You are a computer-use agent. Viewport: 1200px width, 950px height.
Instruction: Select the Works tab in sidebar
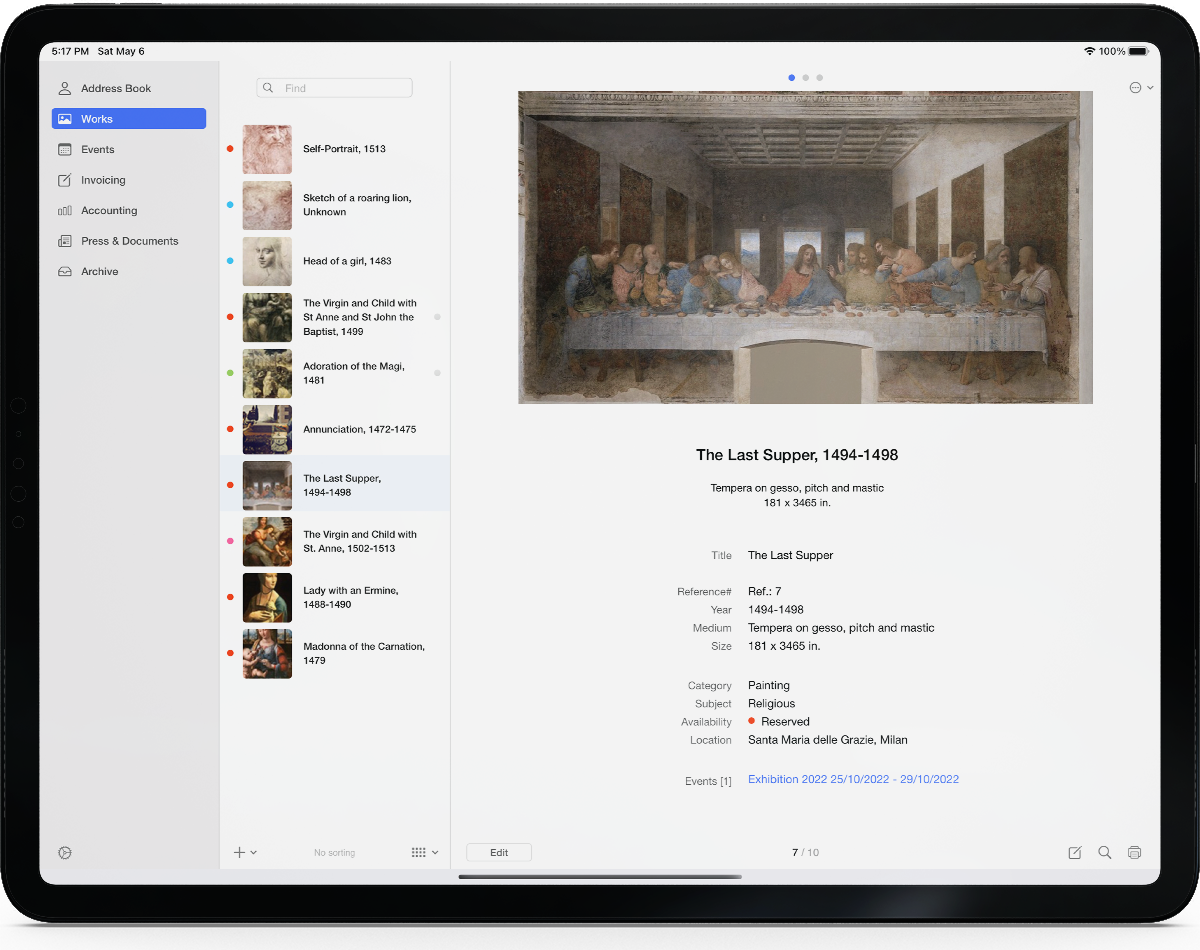point(128,119)
